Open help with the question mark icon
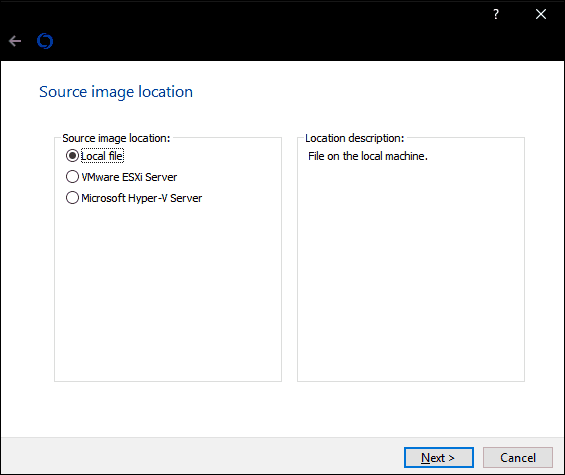Image resolution: width=565 pixels, height=475 pixels. [x=496, y=14]
